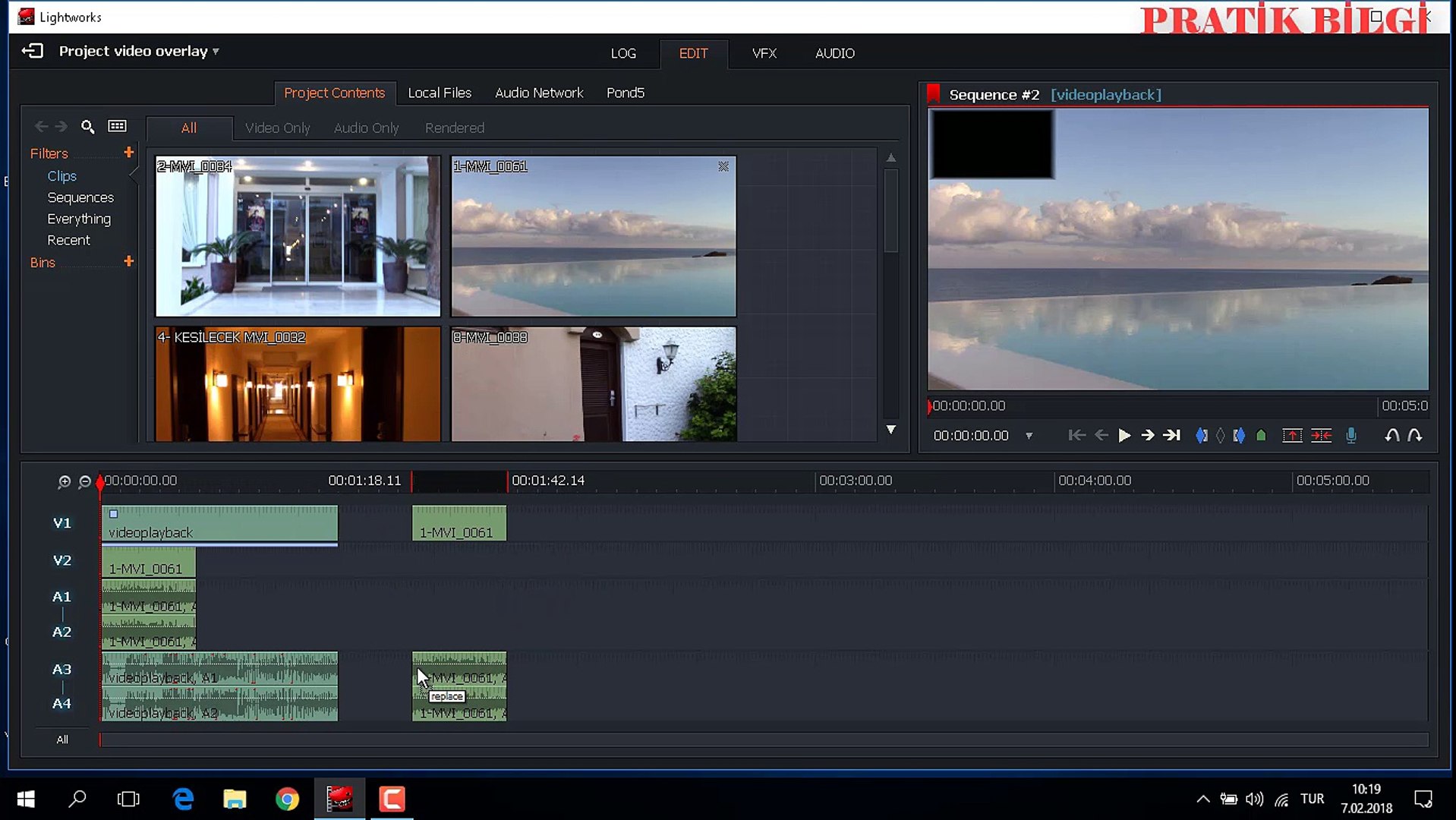Open the Local Files tab
The height and width of the screenshot is (820, 1456).
tap(440, 93)
